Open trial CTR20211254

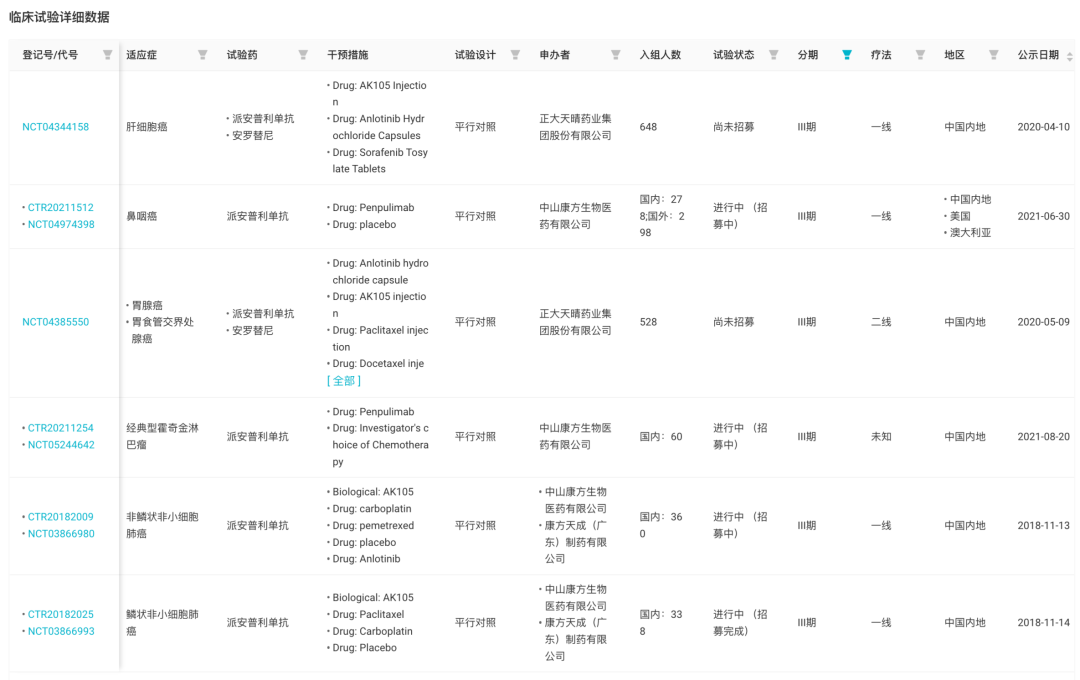coord(61,428)
